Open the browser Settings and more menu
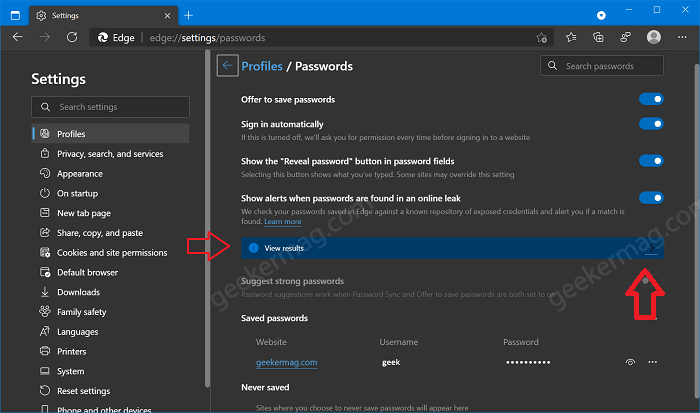 pos(682,37)
